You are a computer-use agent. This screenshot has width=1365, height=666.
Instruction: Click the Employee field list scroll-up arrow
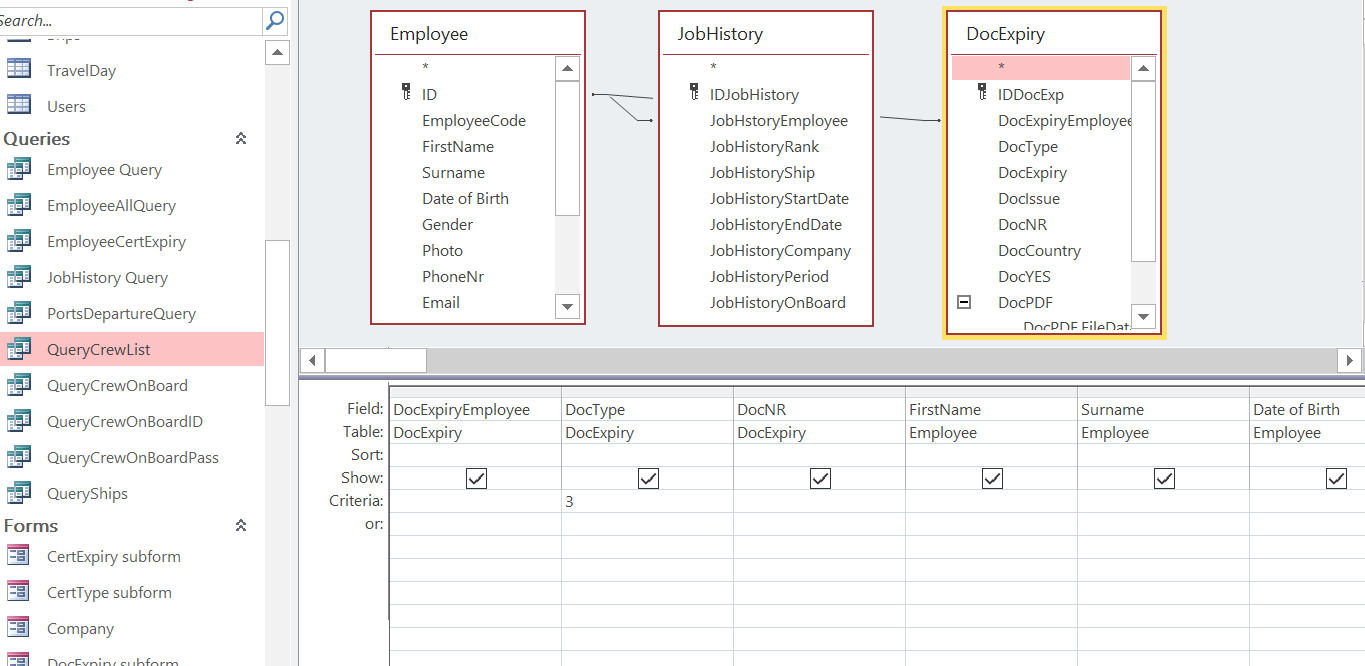coord(568,69)
